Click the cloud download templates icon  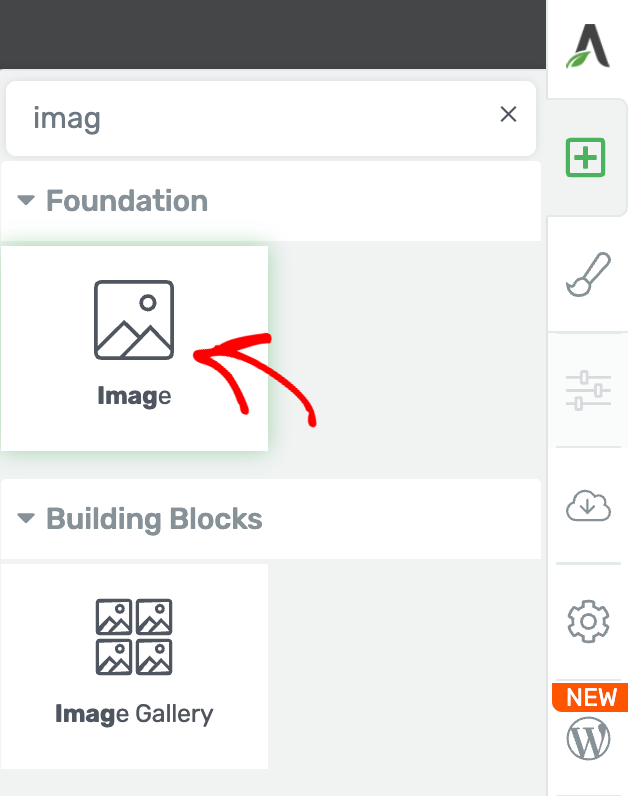click(x=588, y=507)
